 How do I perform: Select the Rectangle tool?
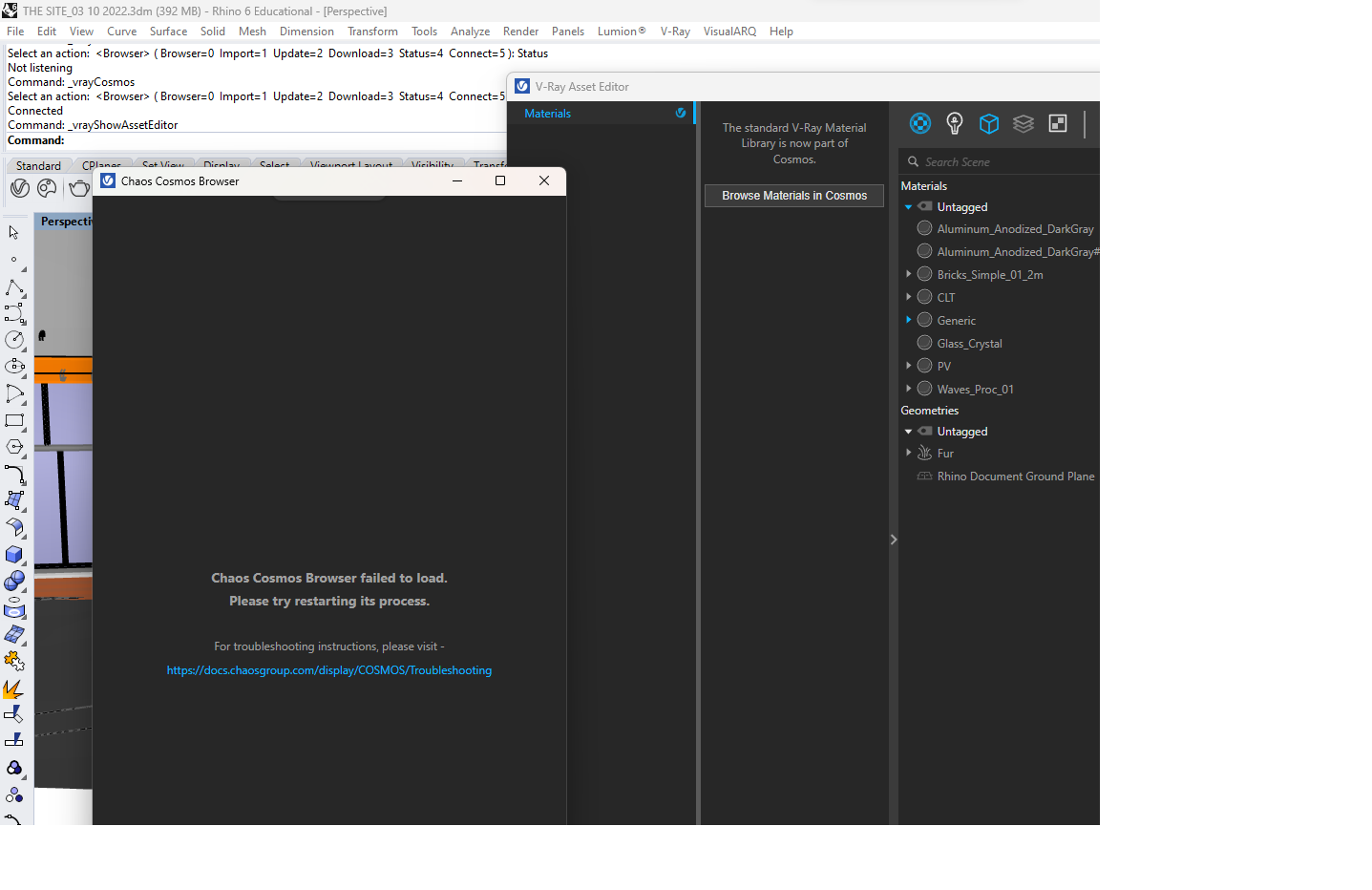(x=14, y=420)
